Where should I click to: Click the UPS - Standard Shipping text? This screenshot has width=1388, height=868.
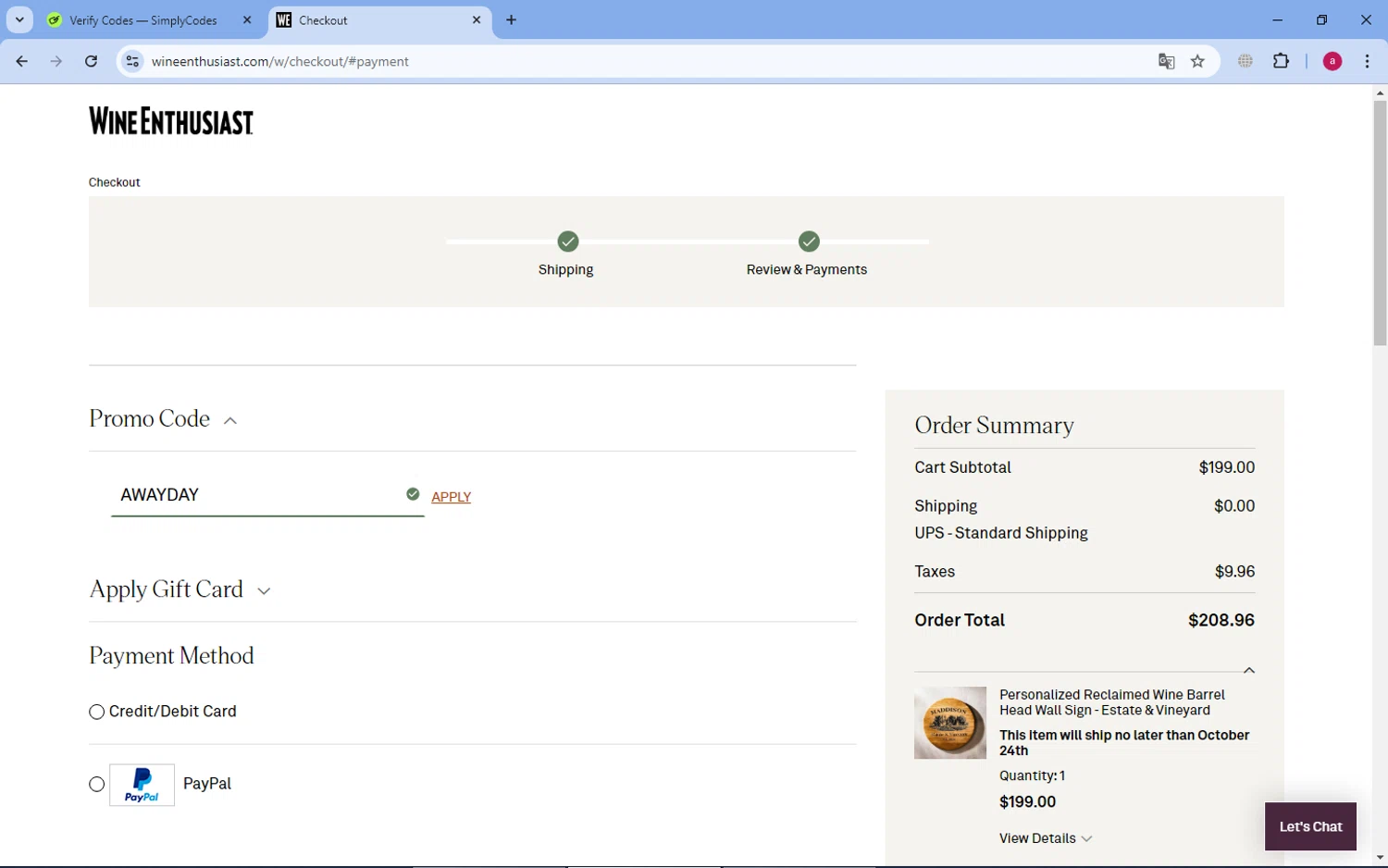coord(1001,533)
